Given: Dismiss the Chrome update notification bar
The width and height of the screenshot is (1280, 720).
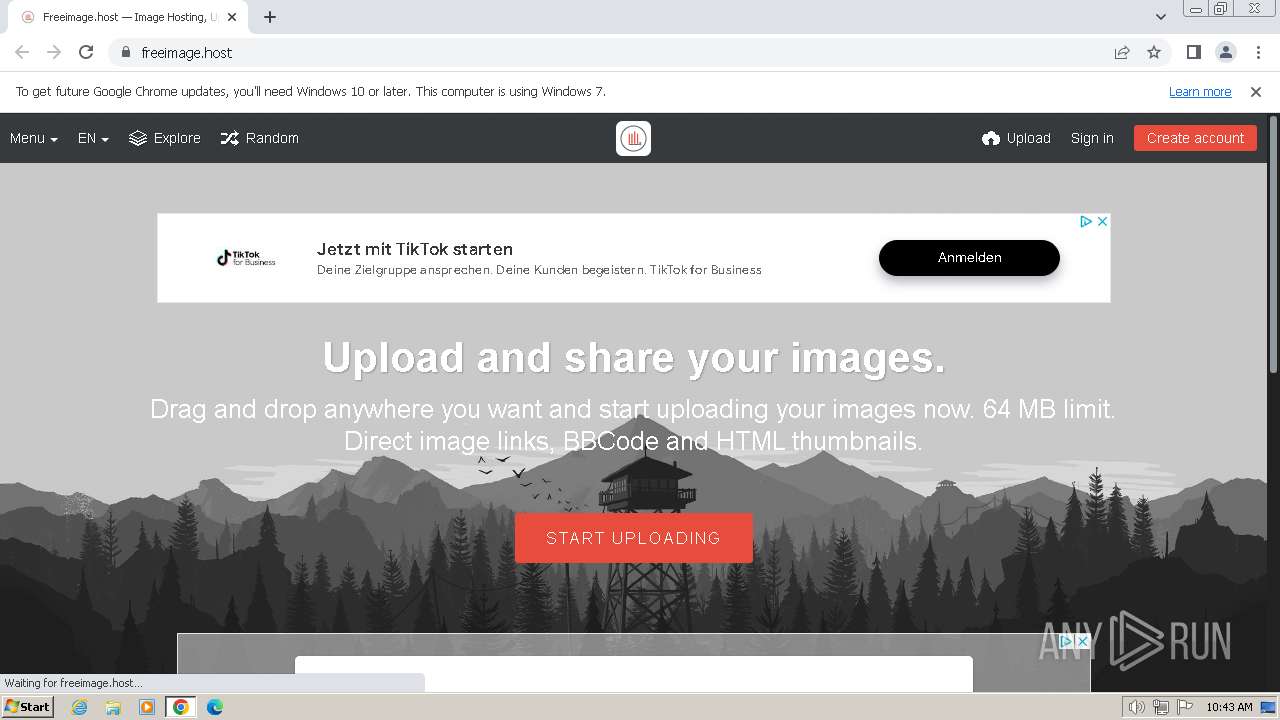Looking at the screenshot, I should (x=1256, y=91).
